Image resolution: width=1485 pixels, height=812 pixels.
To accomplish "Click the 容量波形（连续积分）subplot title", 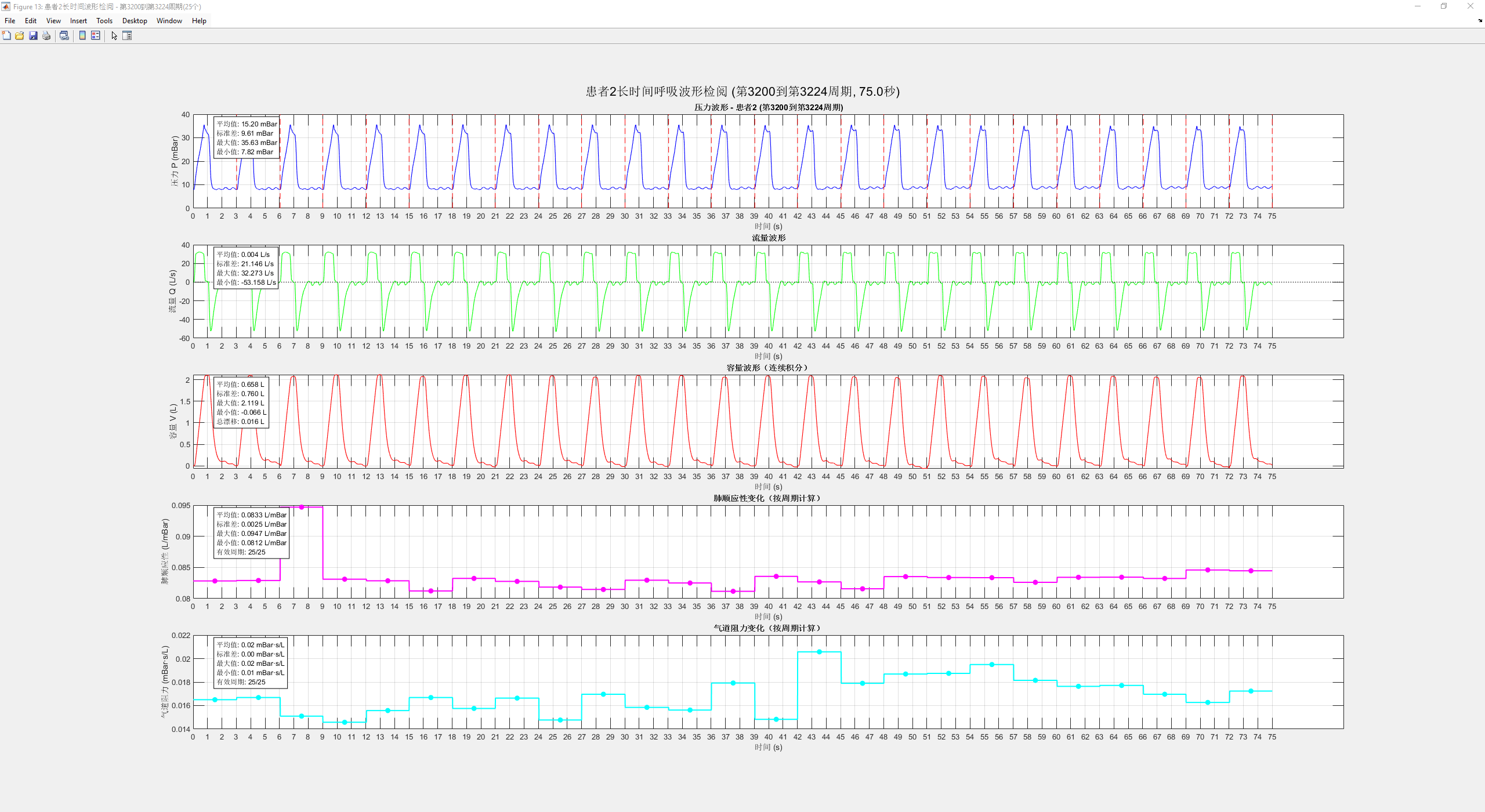I will (x=769, y=368).
